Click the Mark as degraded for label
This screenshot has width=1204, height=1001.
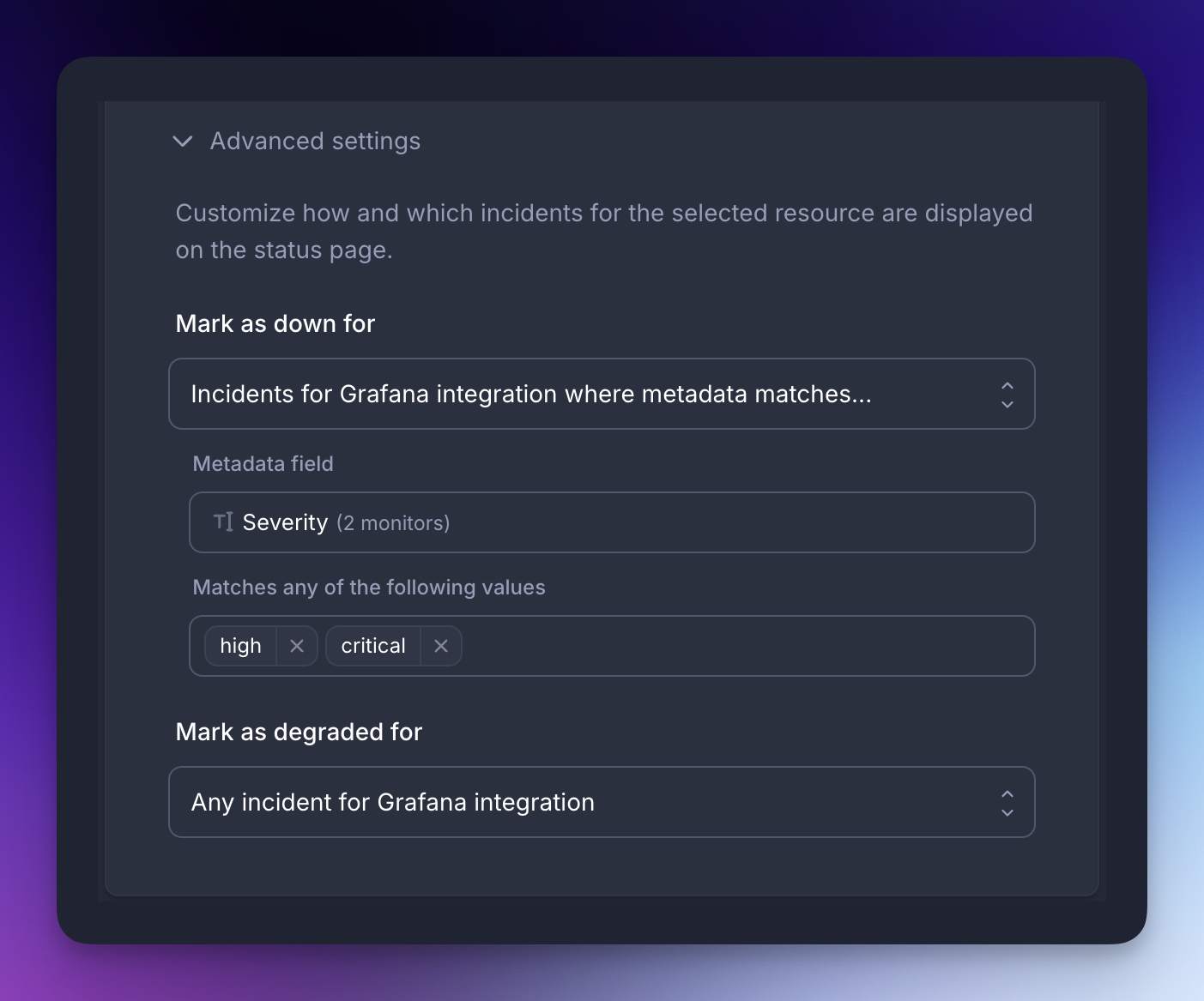[299, 732]
